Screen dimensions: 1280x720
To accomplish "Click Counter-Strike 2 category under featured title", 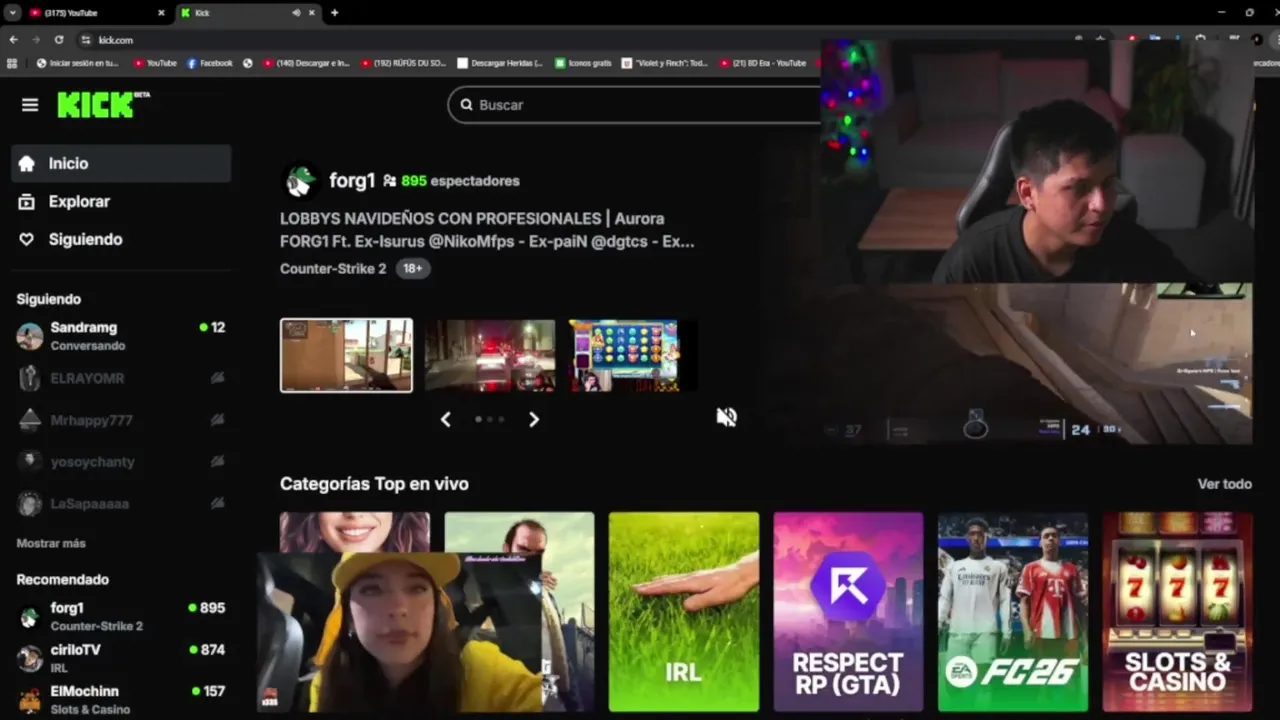I will (333, 269).
